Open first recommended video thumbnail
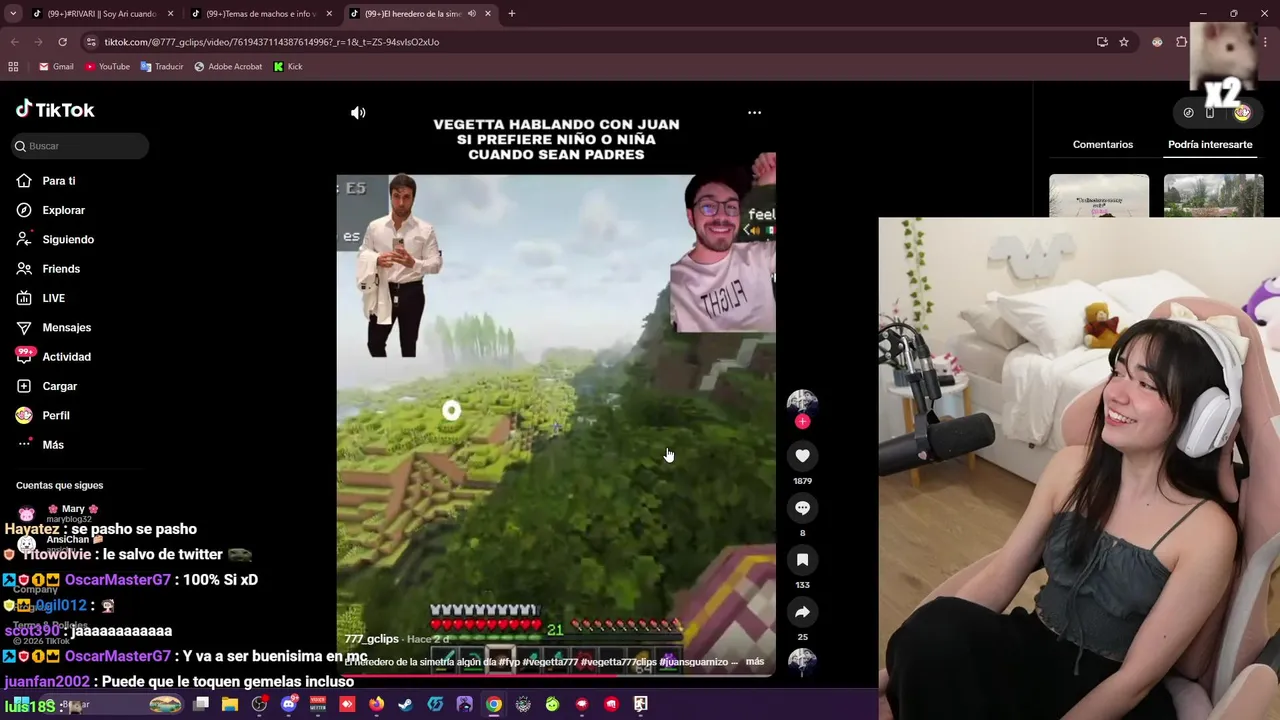The width and height of the screenshot is (1280, 720). click(x=1099, y=195)
